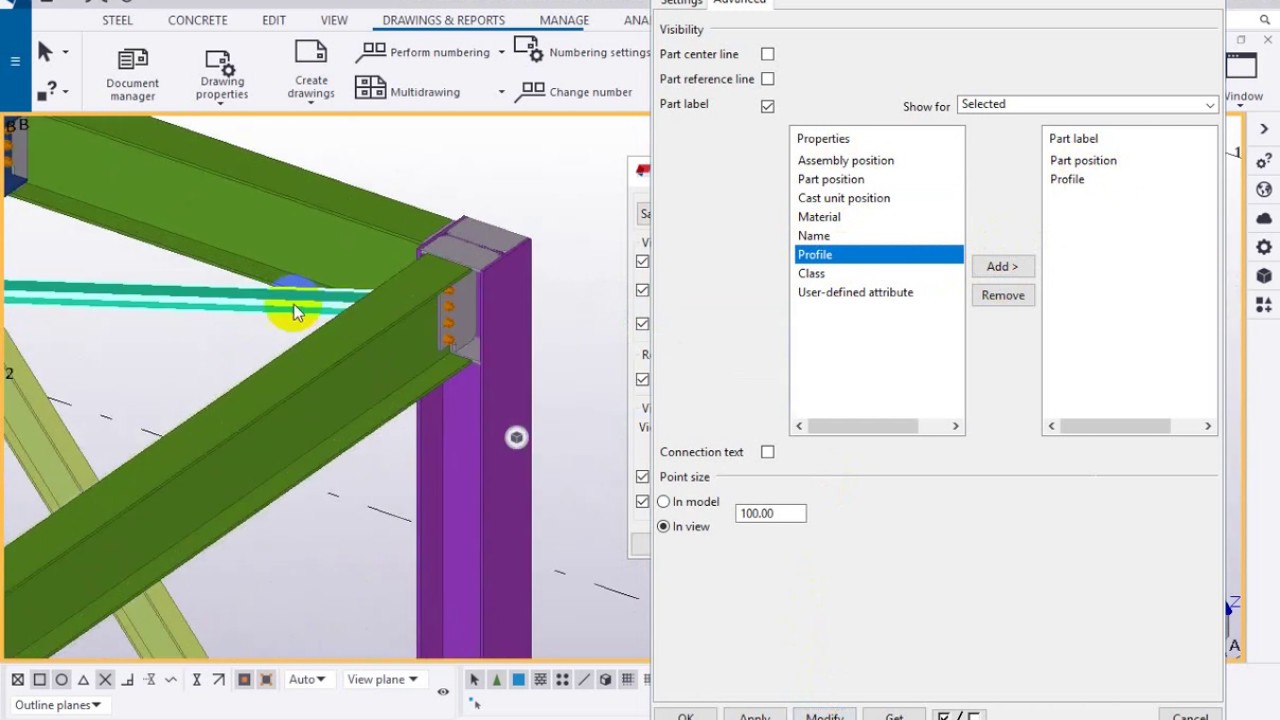
Task: Expand the side pane chevron
Action: coord(1264,130)
